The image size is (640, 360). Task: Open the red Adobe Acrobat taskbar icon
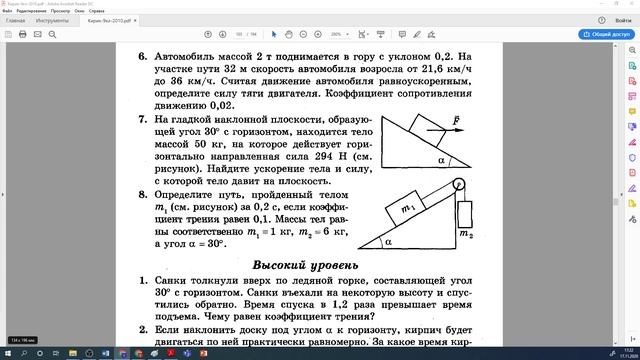(171, 353)
